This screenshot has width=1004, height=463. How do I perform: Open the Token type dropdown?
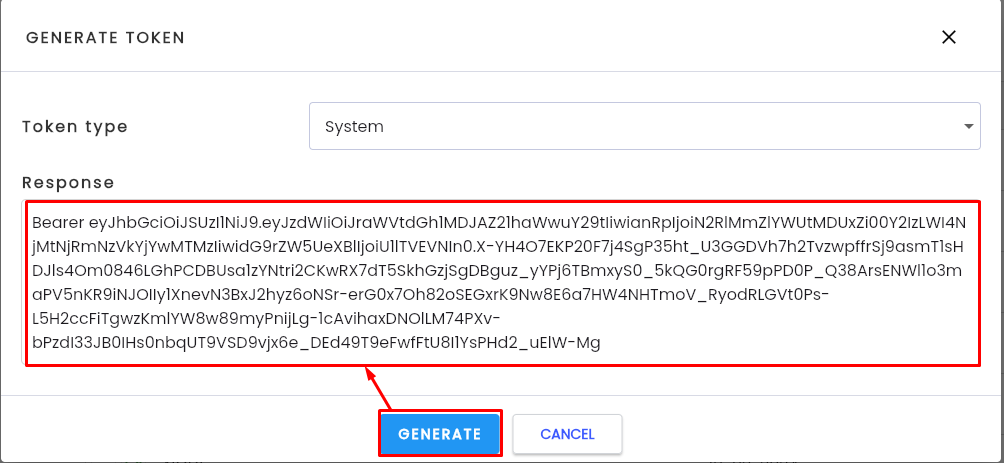pyautogui.click(x=644, y=126)
